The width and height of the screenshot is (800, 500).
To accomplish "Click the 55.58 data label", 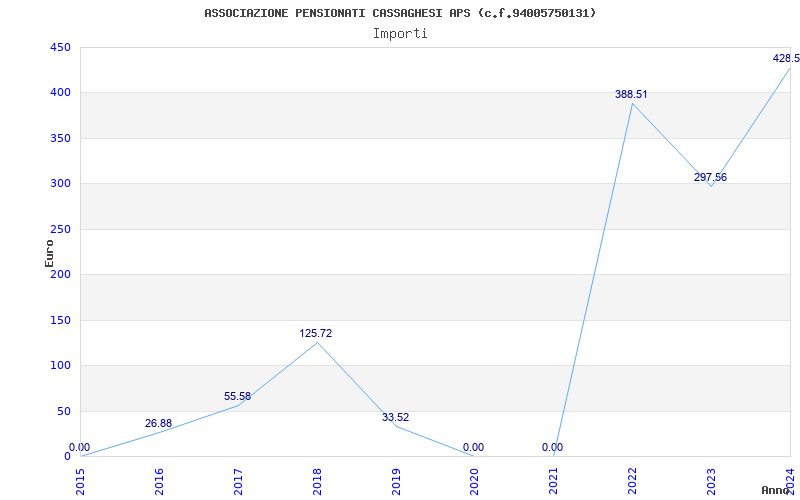I will pos(237,396).
